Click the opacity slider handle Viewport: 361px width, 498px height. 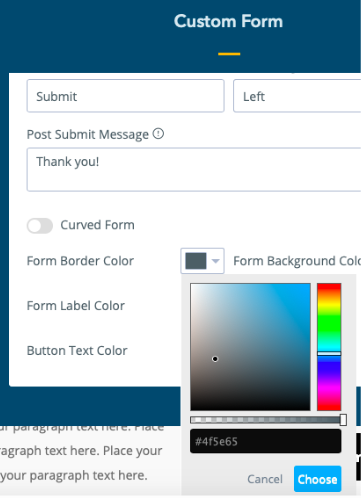coord(343,420)
